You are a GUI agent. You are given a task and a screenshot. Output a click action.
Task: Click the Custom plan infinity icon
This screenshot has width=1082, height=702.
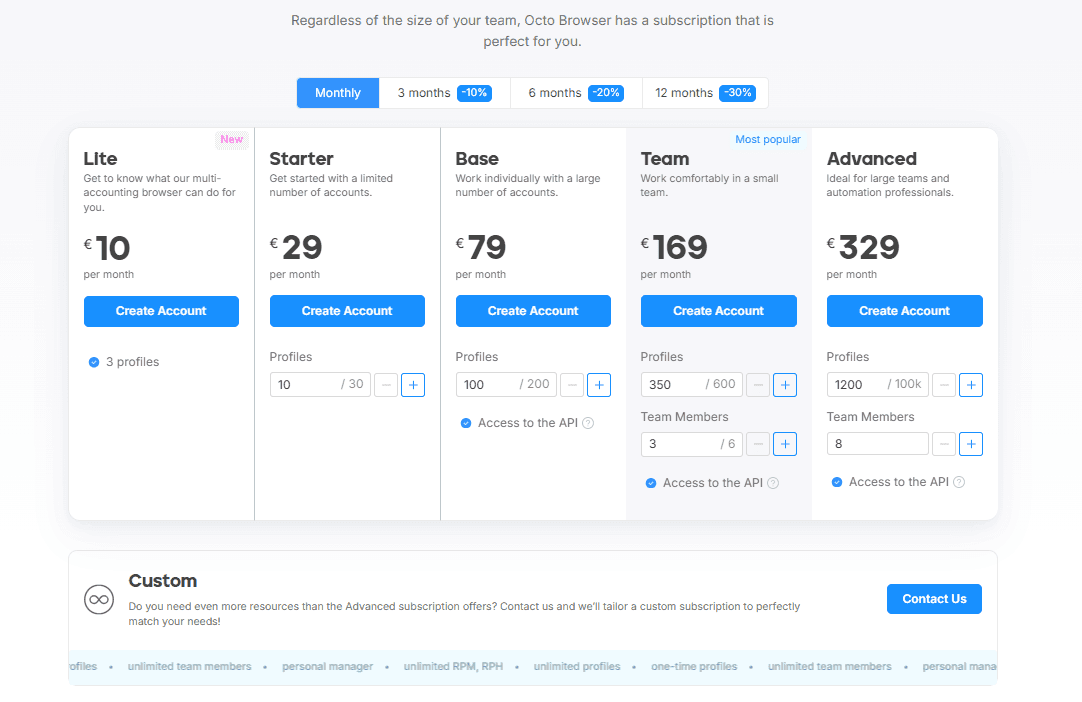coord(99,599)
